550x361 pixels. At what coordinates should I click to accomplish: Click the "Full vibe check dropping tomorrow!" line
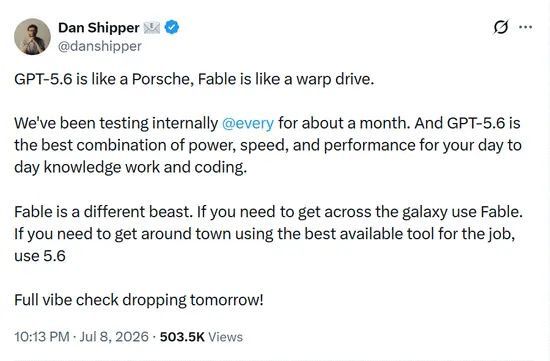coord(139,300)
